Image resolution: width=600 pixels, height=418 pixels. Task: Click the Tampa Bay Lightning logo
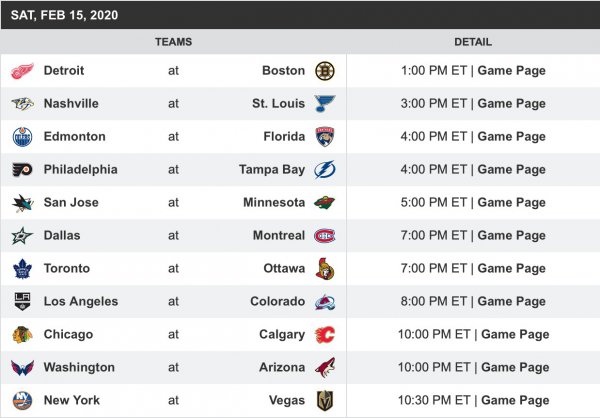[325, 170]
